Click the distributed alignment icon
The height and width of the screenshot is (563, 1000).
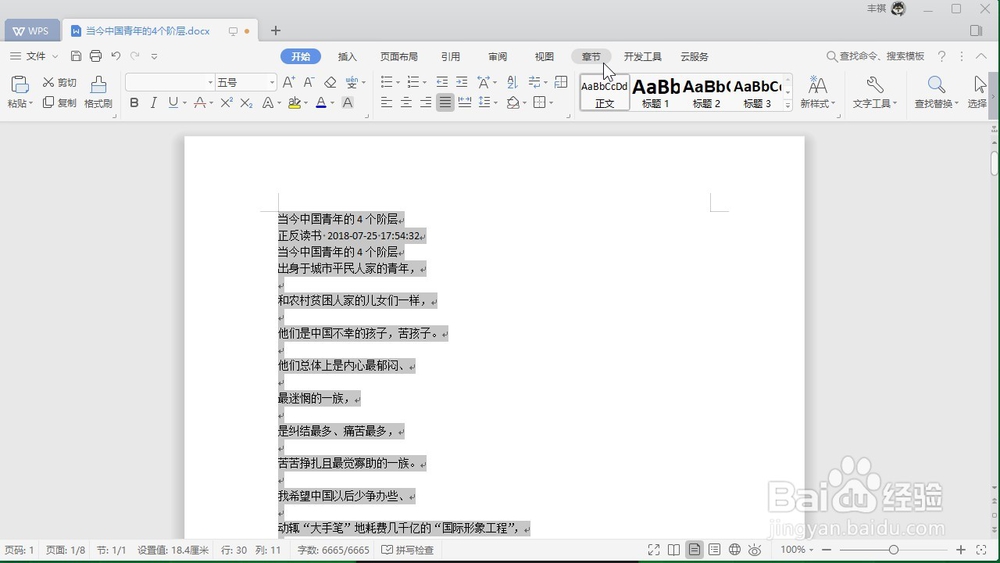[465, 103]
